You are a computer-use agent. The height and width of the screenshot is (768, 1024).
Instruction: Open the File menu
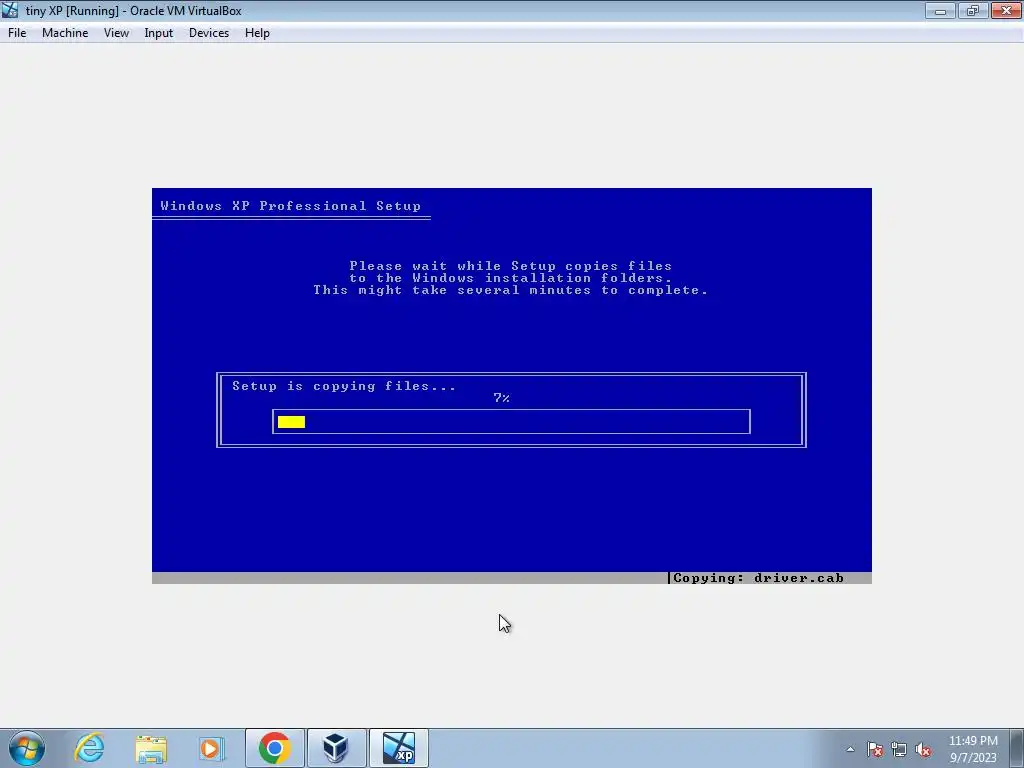click(x=17, y=33)
